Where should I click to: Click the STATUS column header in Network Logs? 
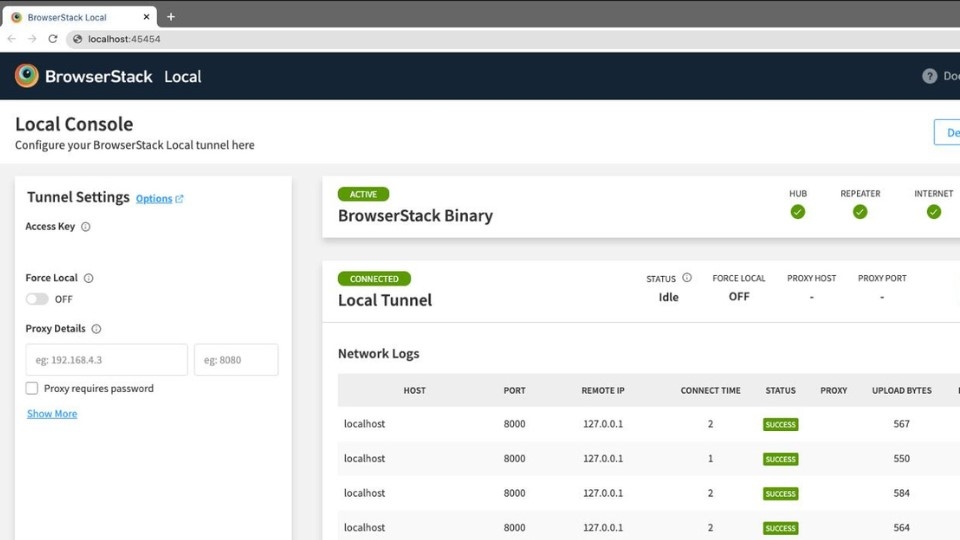(781, 390)
